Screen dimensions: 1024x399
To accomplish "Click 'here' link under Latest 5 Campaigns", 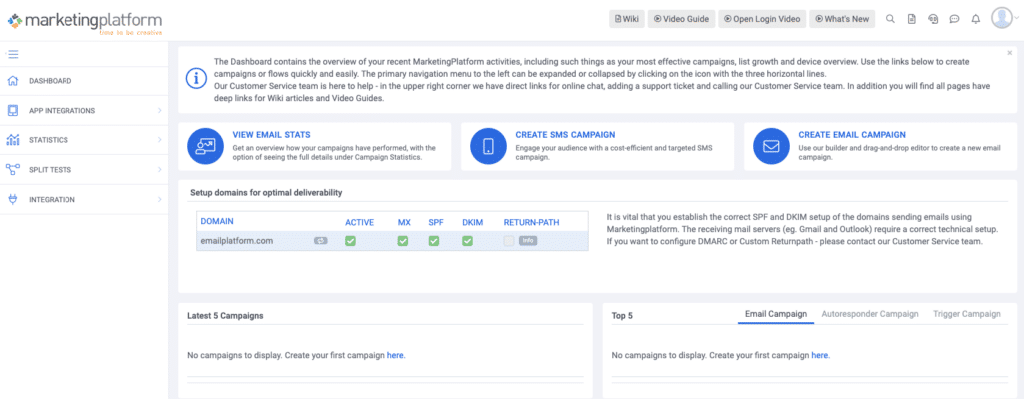I will pyautogui.click(x=396, y=355).
